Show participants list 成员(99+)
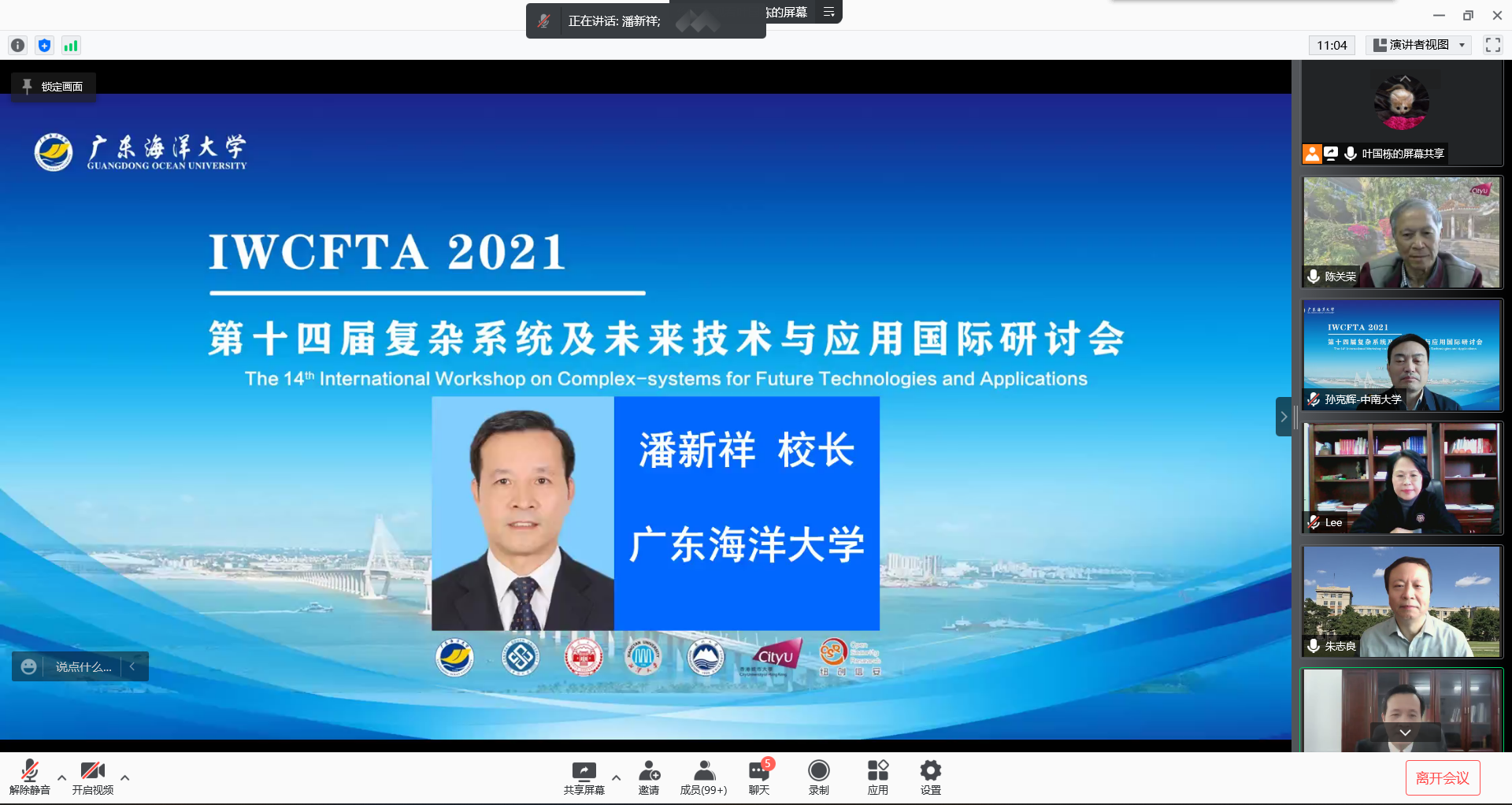The image size is (1512, 805). (703, 777)
